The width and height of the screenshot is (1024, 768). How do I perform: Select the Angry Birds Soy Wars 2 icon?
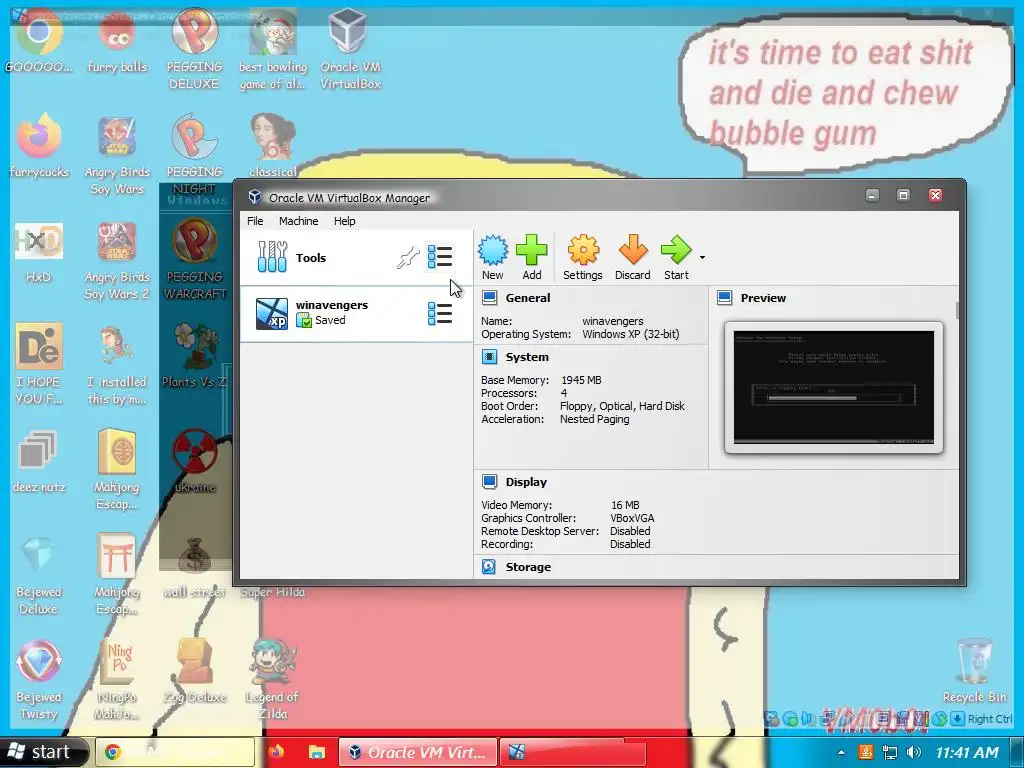point(117,261)
